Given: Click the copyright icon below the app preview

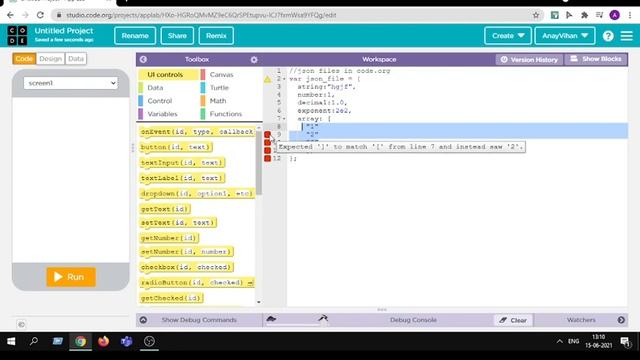Looking at the screenshot, I should pos(21,324).
